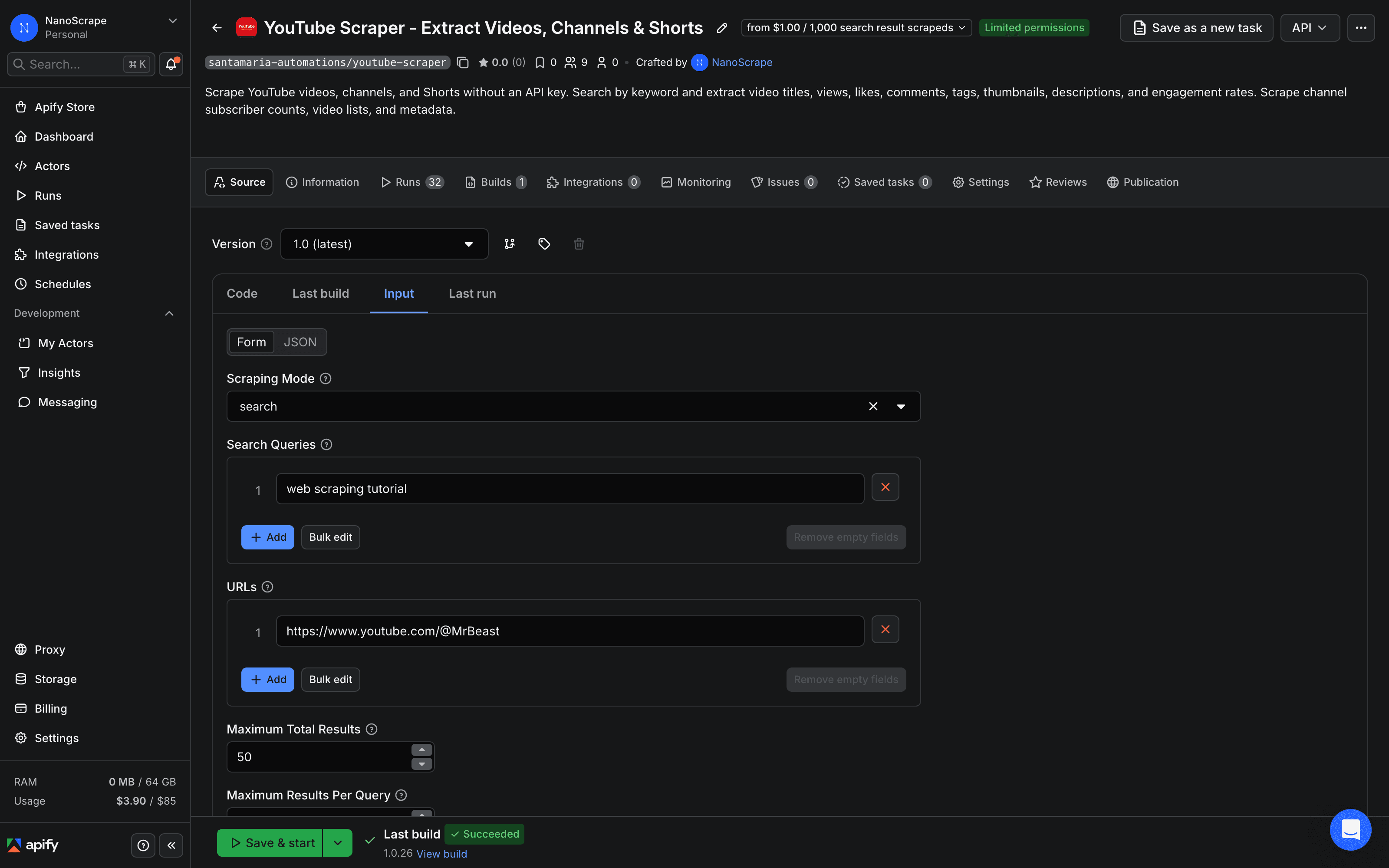Viewport: 1389px width, 868px height.
Task: Edit the actor title with the pencil icon
Action: 722,27
